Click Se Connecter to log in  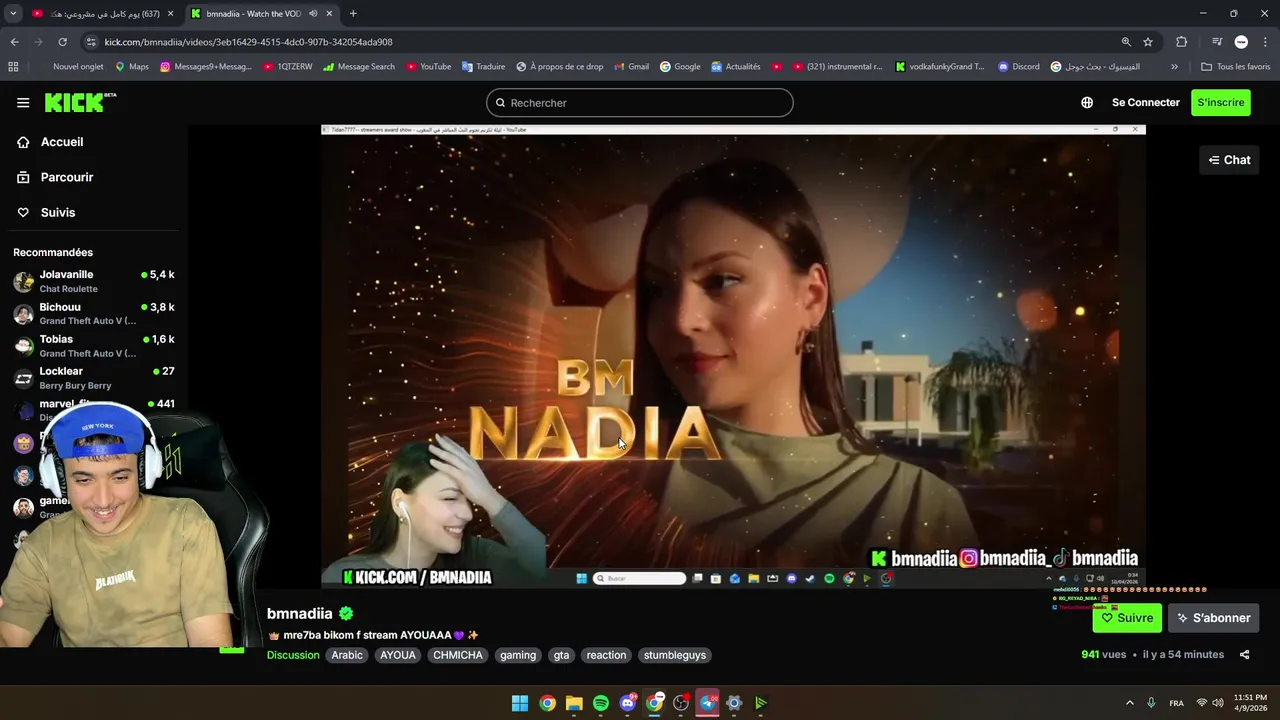click(x=1146, y=102)
